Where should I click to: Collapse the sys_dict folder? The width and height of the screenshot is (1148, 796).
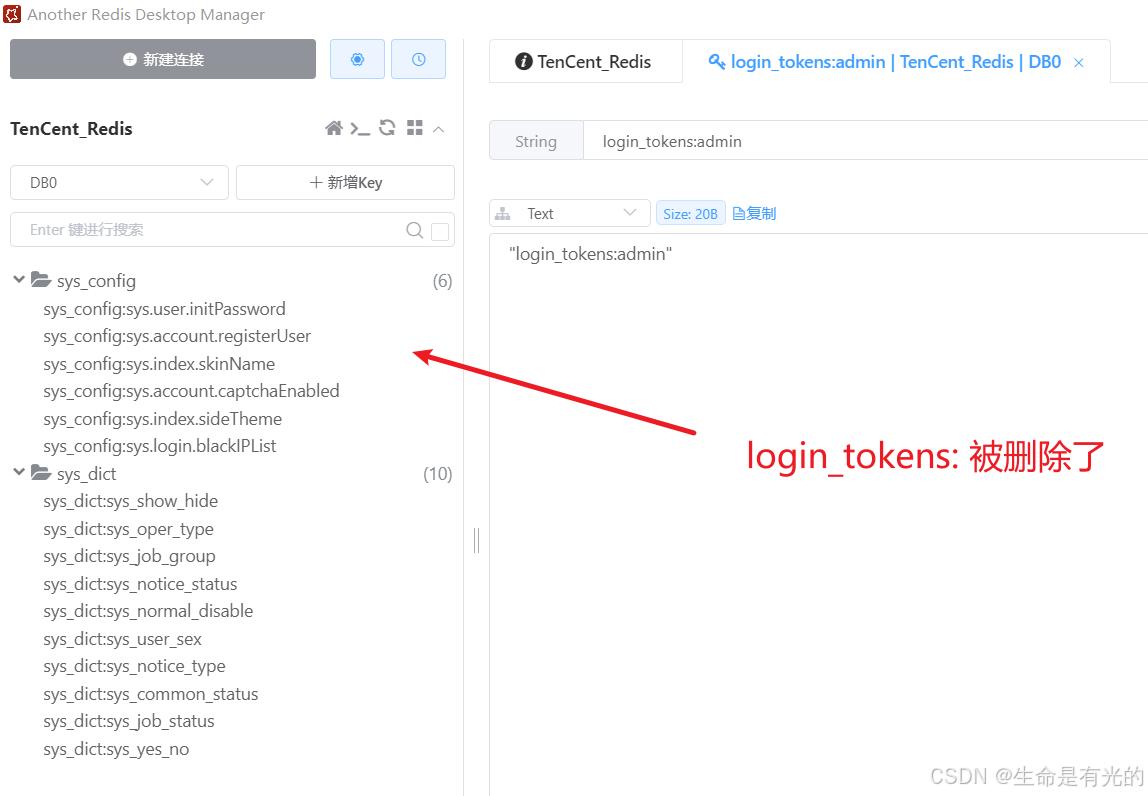click(x=19, y=472)
